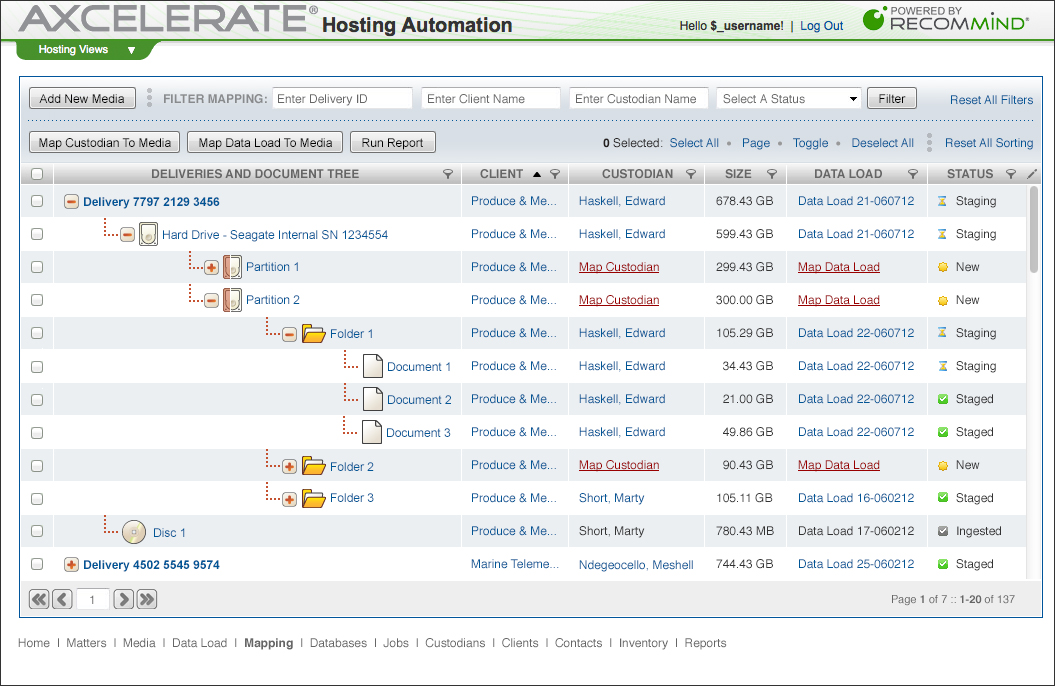Viewport: 1055px width, 686px height.
Task: Click the filter icon in Custodian column header
Action: (690, 174)
